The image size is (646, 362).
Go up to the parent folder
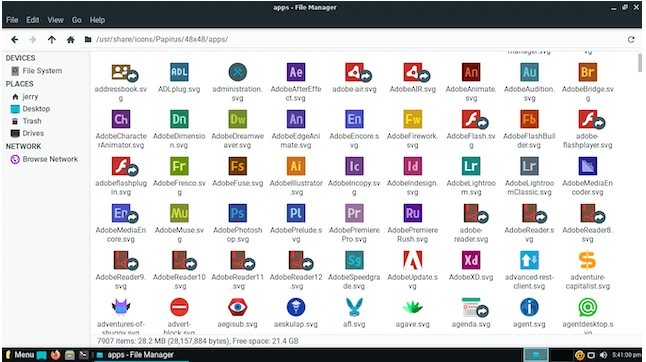tap(51, 40)
